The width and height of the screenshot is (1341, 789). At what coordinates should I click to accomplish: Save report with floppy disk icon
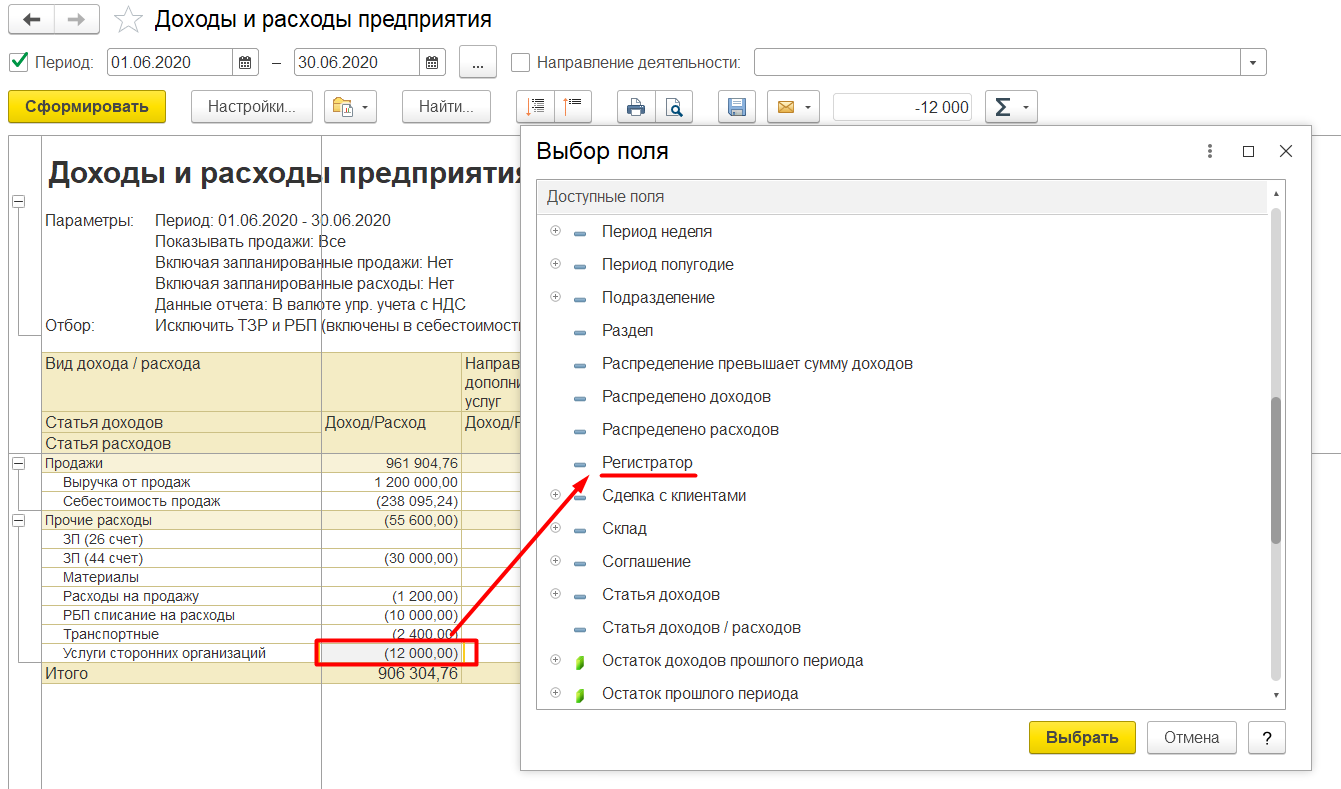coord(737,107)
